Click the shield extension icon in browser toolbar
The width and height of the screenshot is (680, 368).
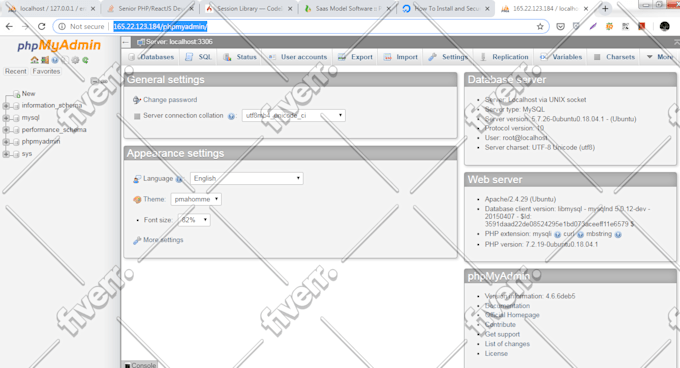click(576, 26)
